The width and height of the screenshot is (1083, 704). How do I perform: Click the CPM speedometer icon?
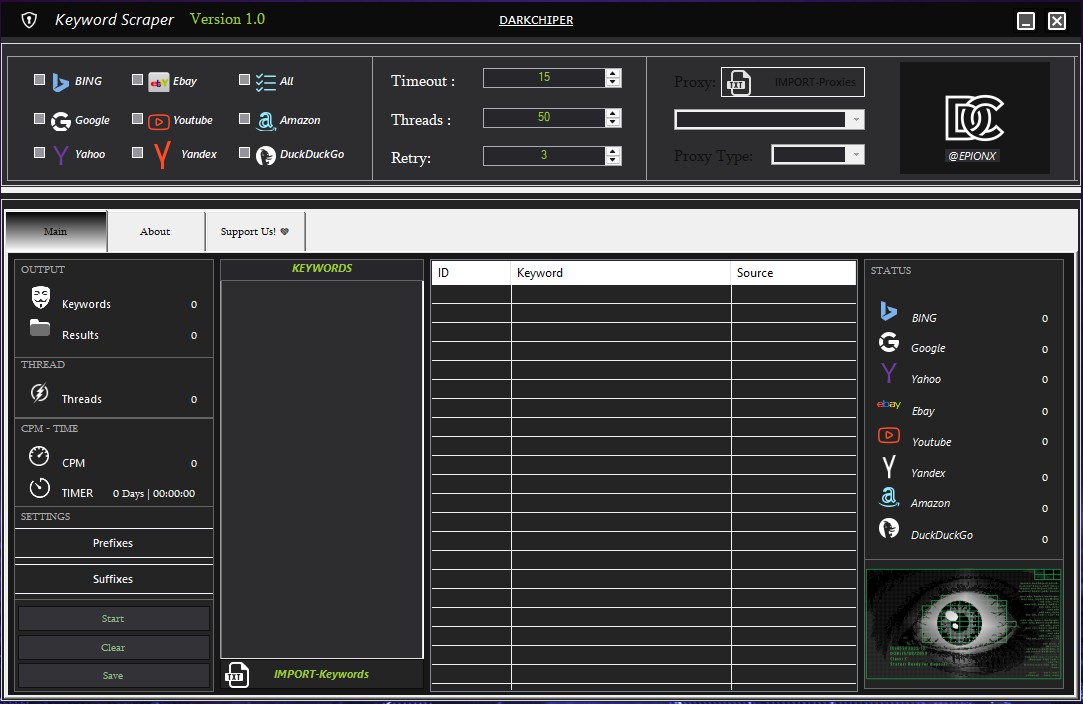(39, 456)
